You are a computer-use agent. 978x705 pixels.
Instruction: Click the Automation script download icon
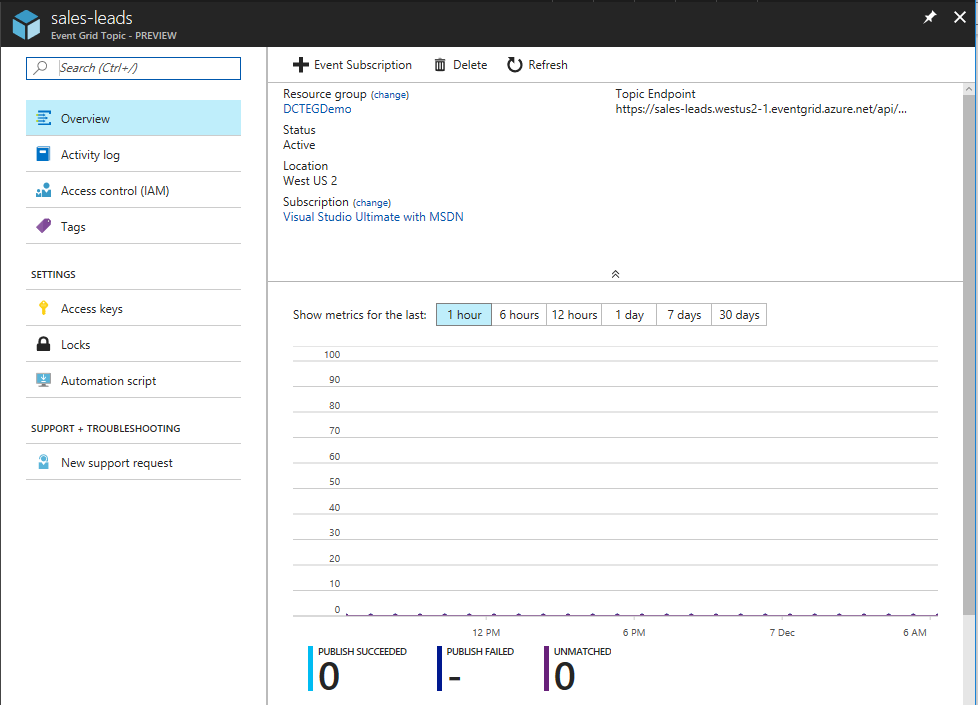(43, 380)
